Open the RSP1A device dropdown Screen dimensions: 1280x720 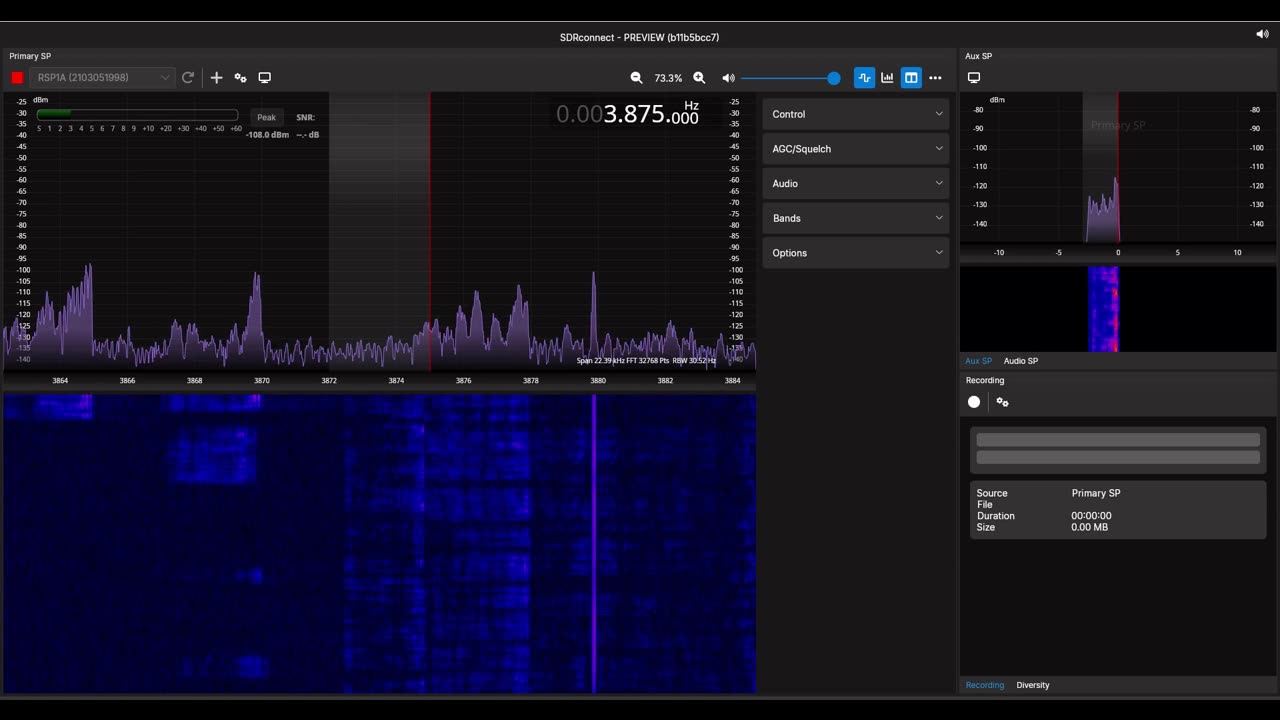pyautogui.click(x=101, y=78)
